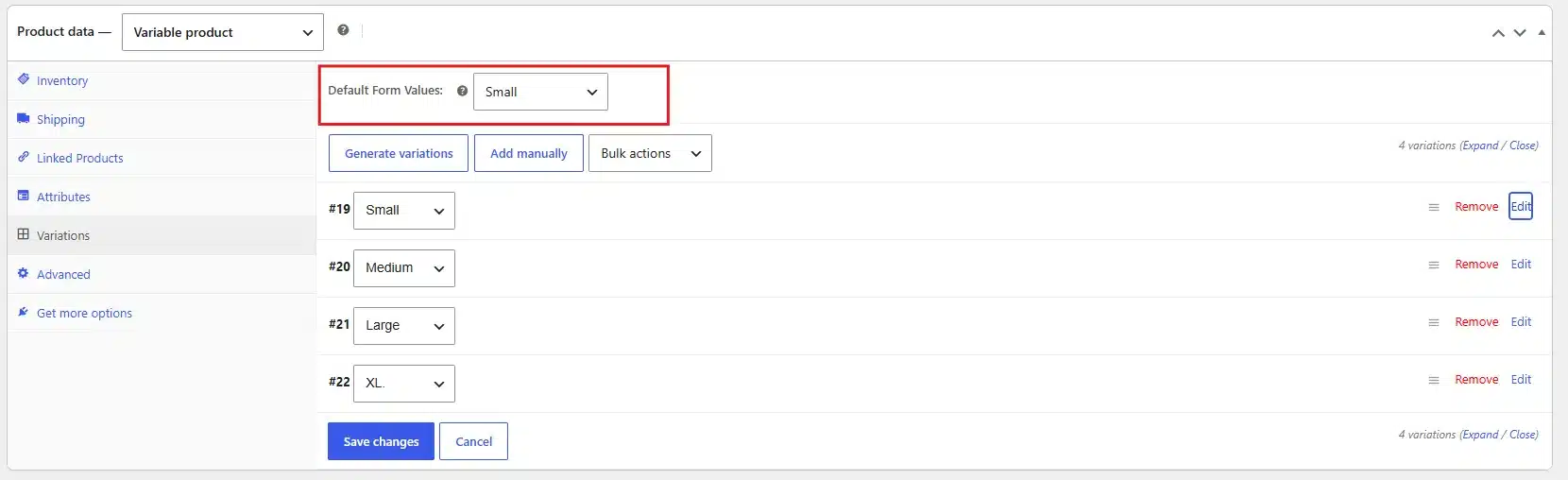Toggle Product data panel collapse triangle
1568x480 pixels.
pyautogui.click(x=1542, y=32)
